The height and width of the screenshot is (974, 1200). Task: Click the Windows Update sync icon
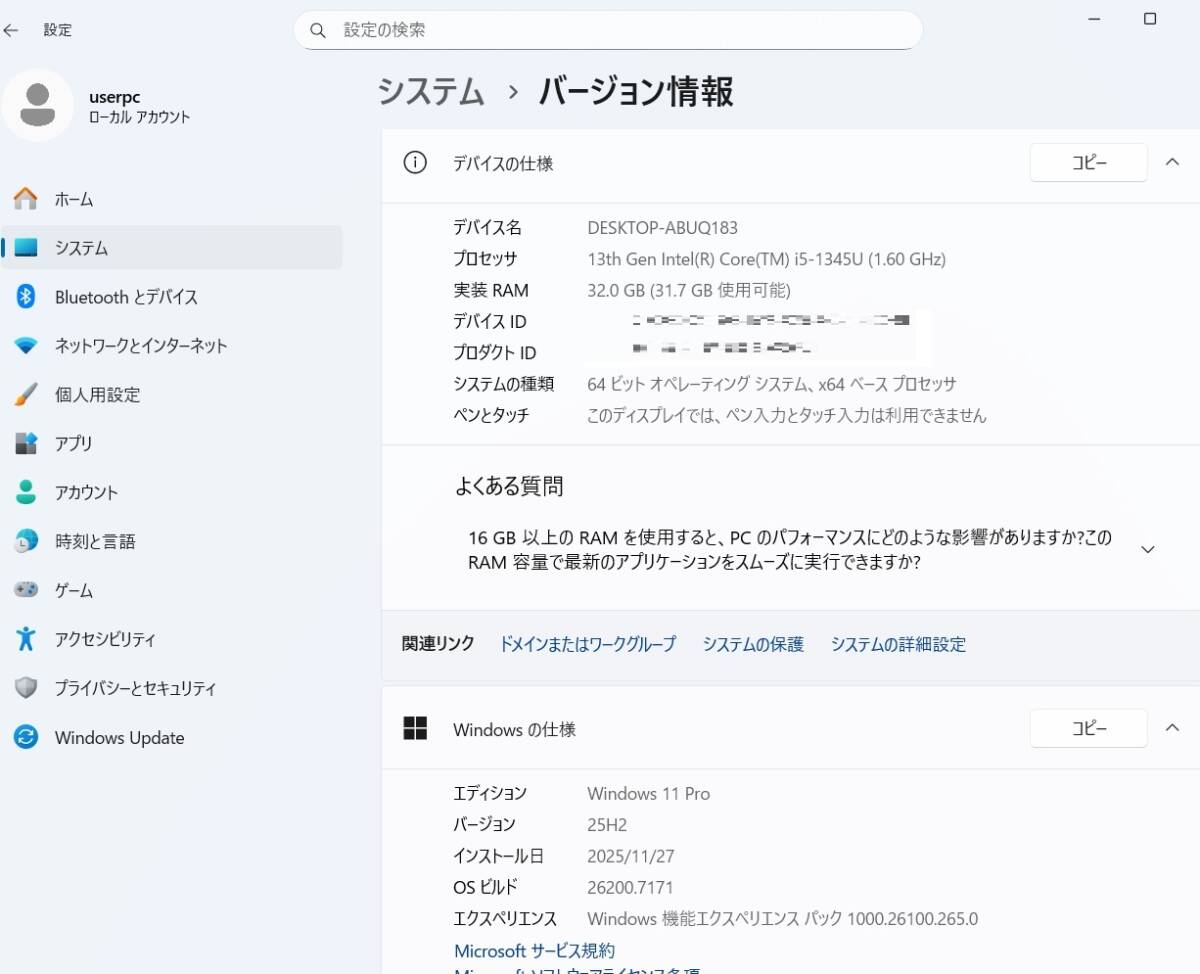pos(26,738)
